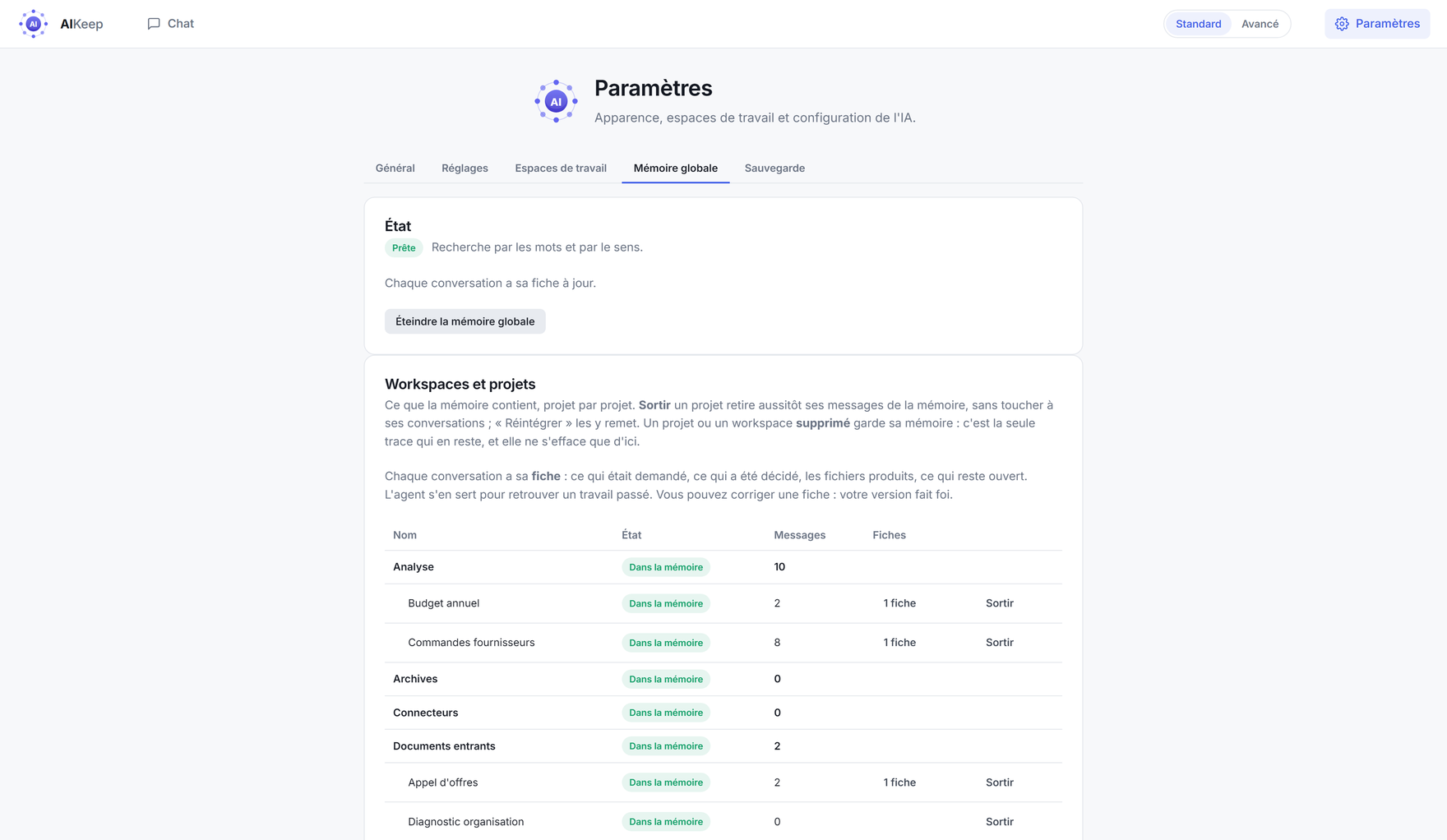Click Sortir for Commandes fournisseurs
1447x840 pixels.
999,643
